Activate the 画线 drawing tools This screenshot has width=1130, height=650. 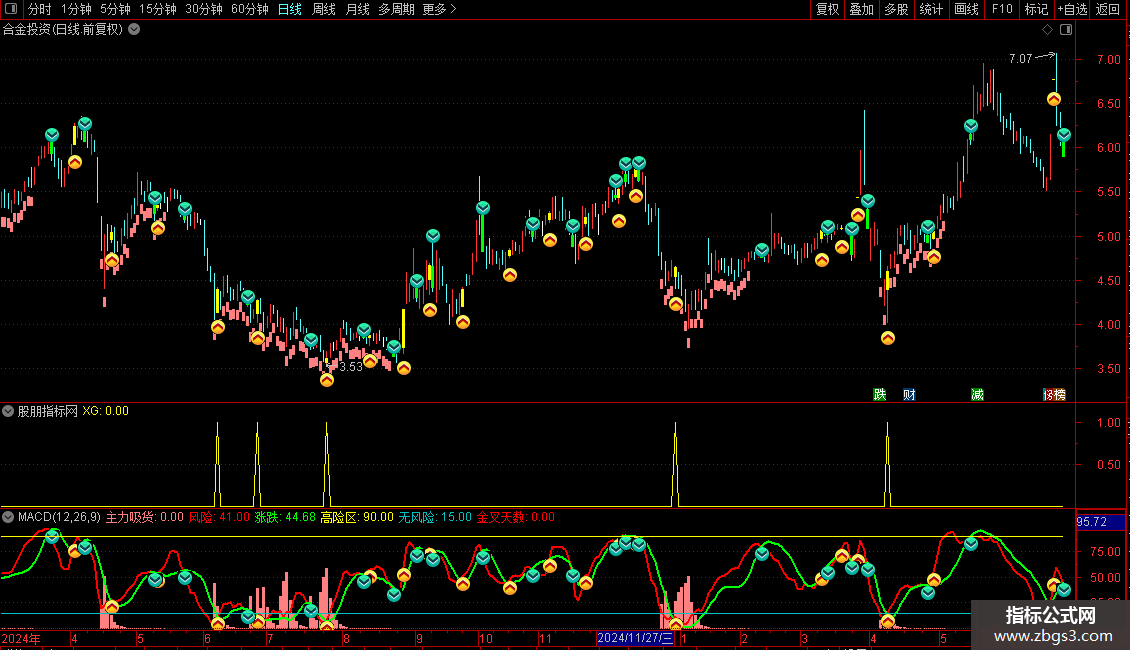[x=966, y=9]
